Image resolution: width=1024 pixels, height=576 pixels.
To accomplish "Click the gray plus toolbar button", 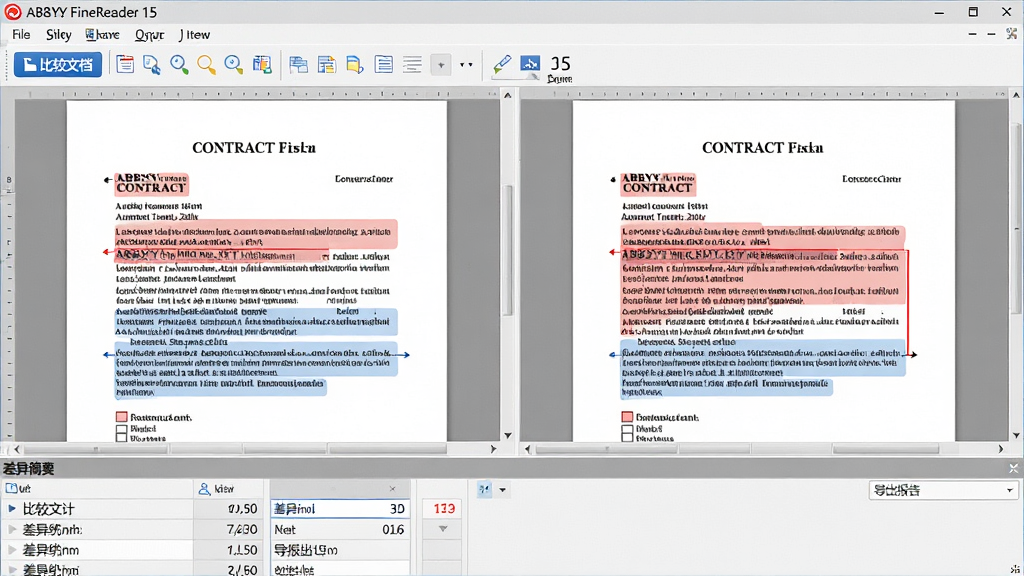I will click(441, 65).
